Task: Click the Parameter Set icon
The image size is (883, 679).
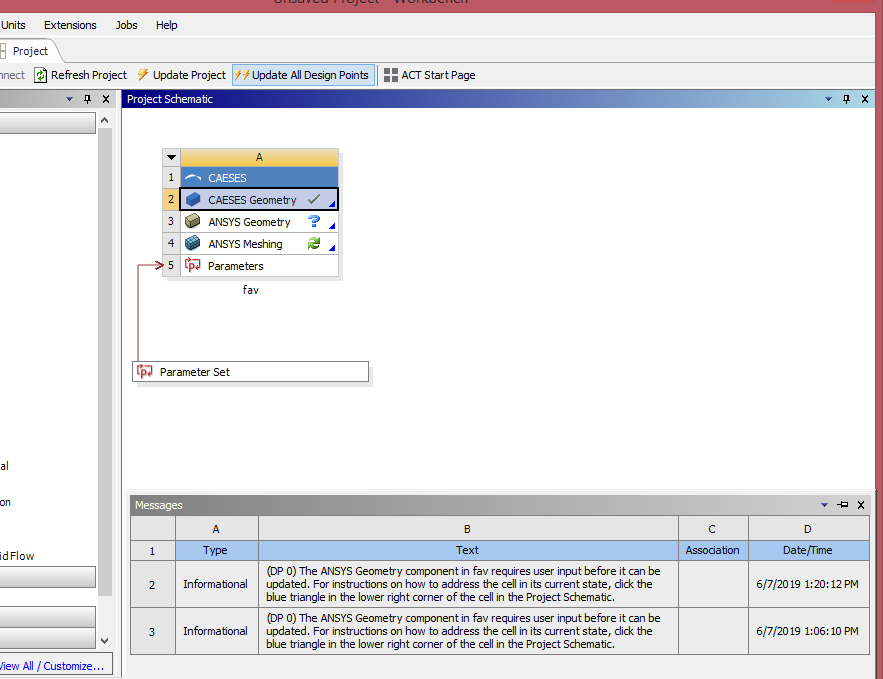Action: click(145, 371)
